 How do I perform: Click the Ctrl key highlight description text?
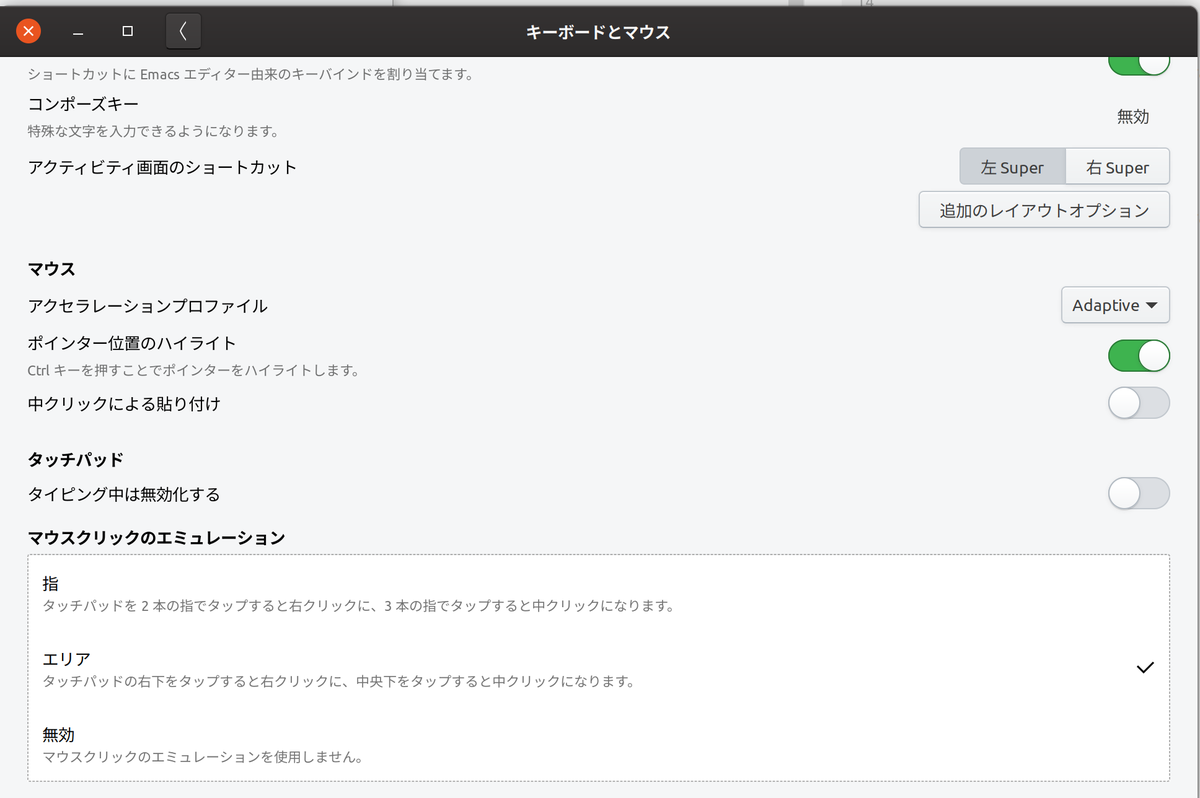(x=193, y=371)
